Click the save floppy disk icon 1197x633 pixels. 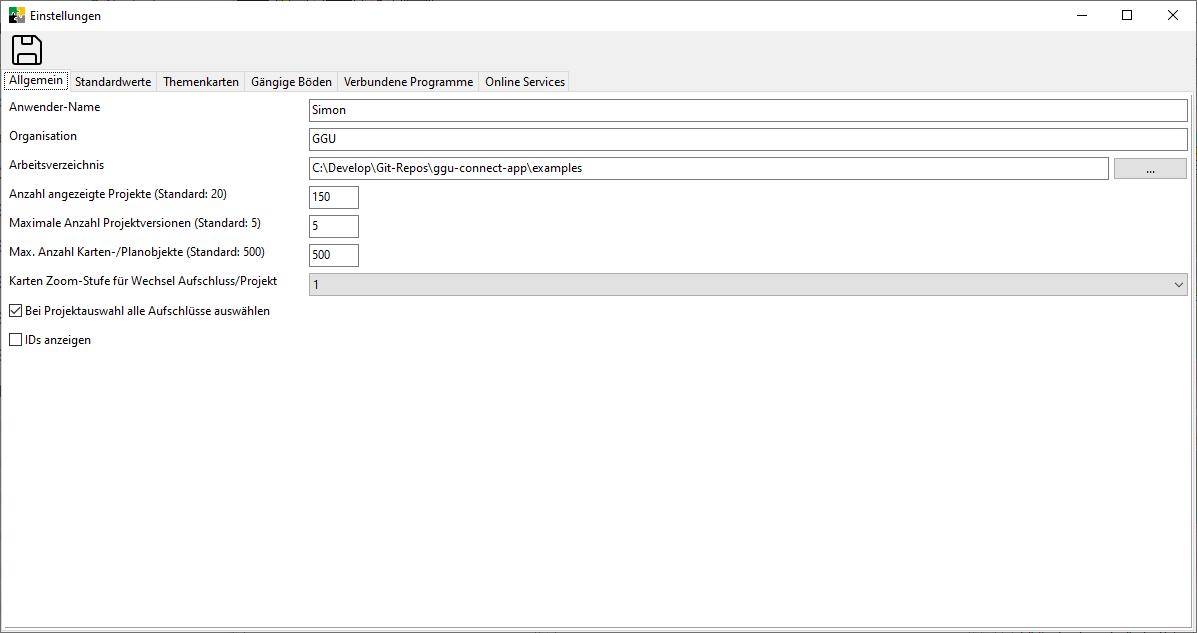[27, 50]
